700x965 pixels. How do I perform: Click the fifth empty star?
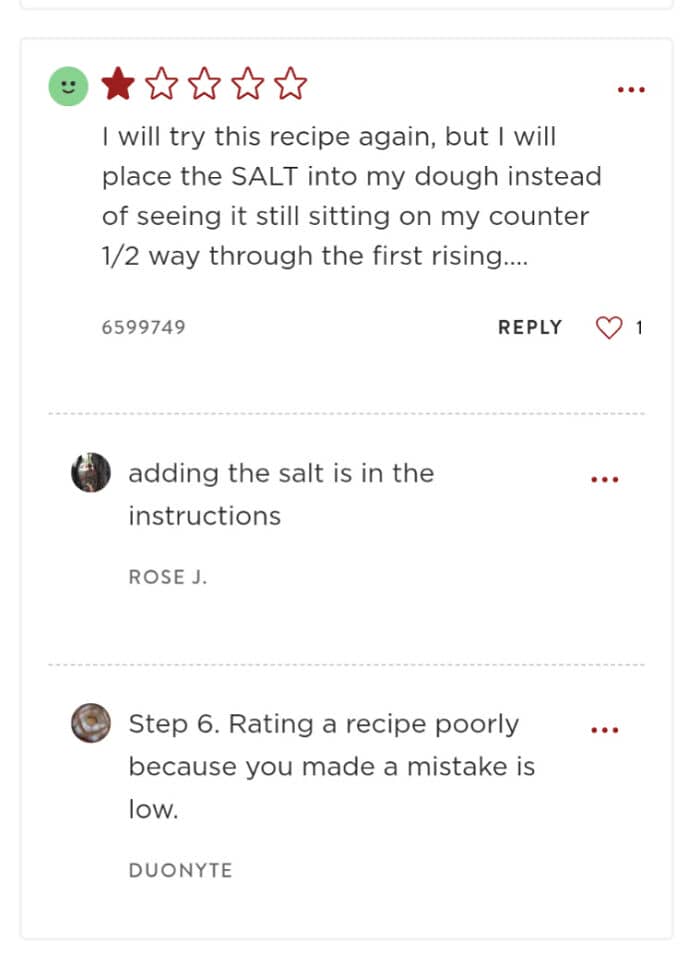click(291, 84)
